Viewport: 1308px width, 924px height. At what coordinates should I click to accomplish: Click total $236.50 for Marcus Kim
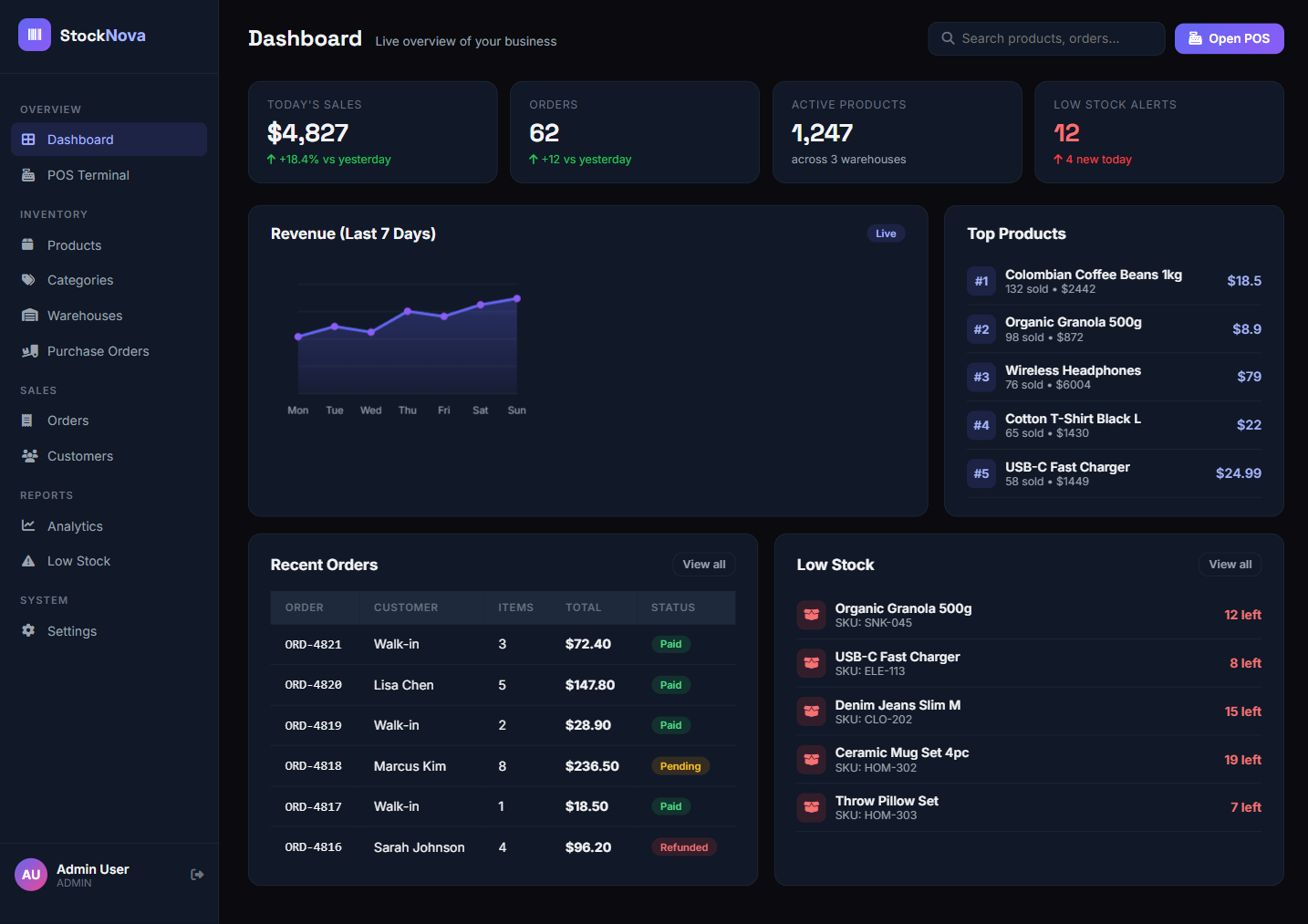[592, 766]
